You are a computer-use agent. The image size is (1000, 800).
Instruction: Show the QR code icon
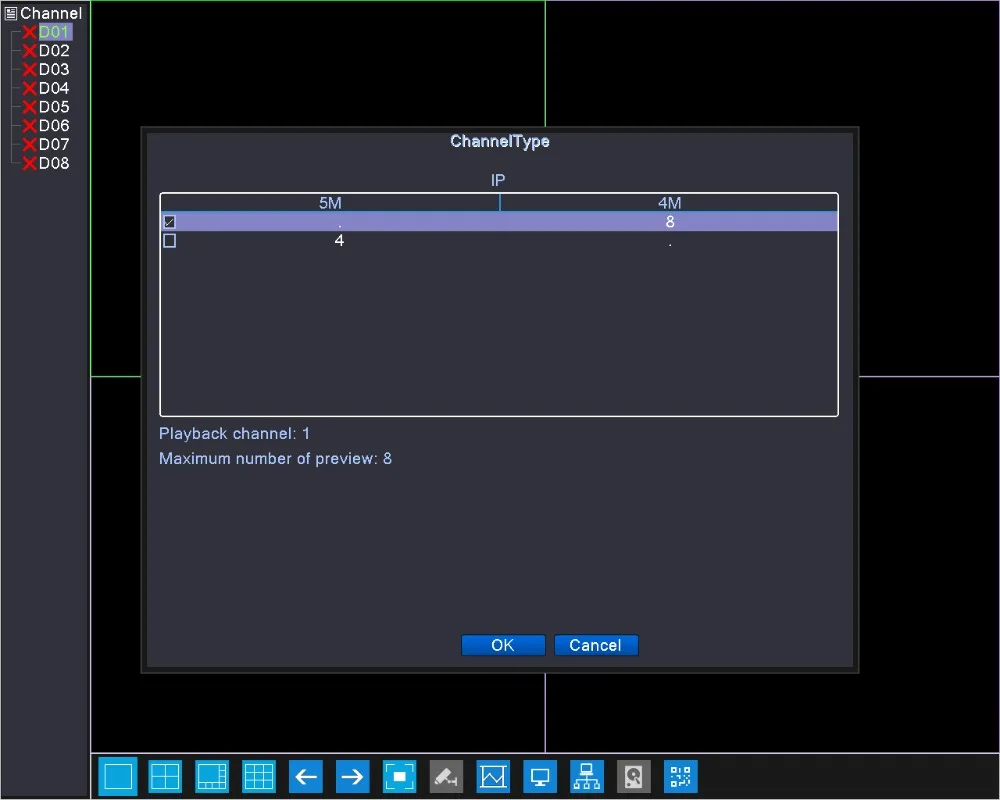pos(680,776)
